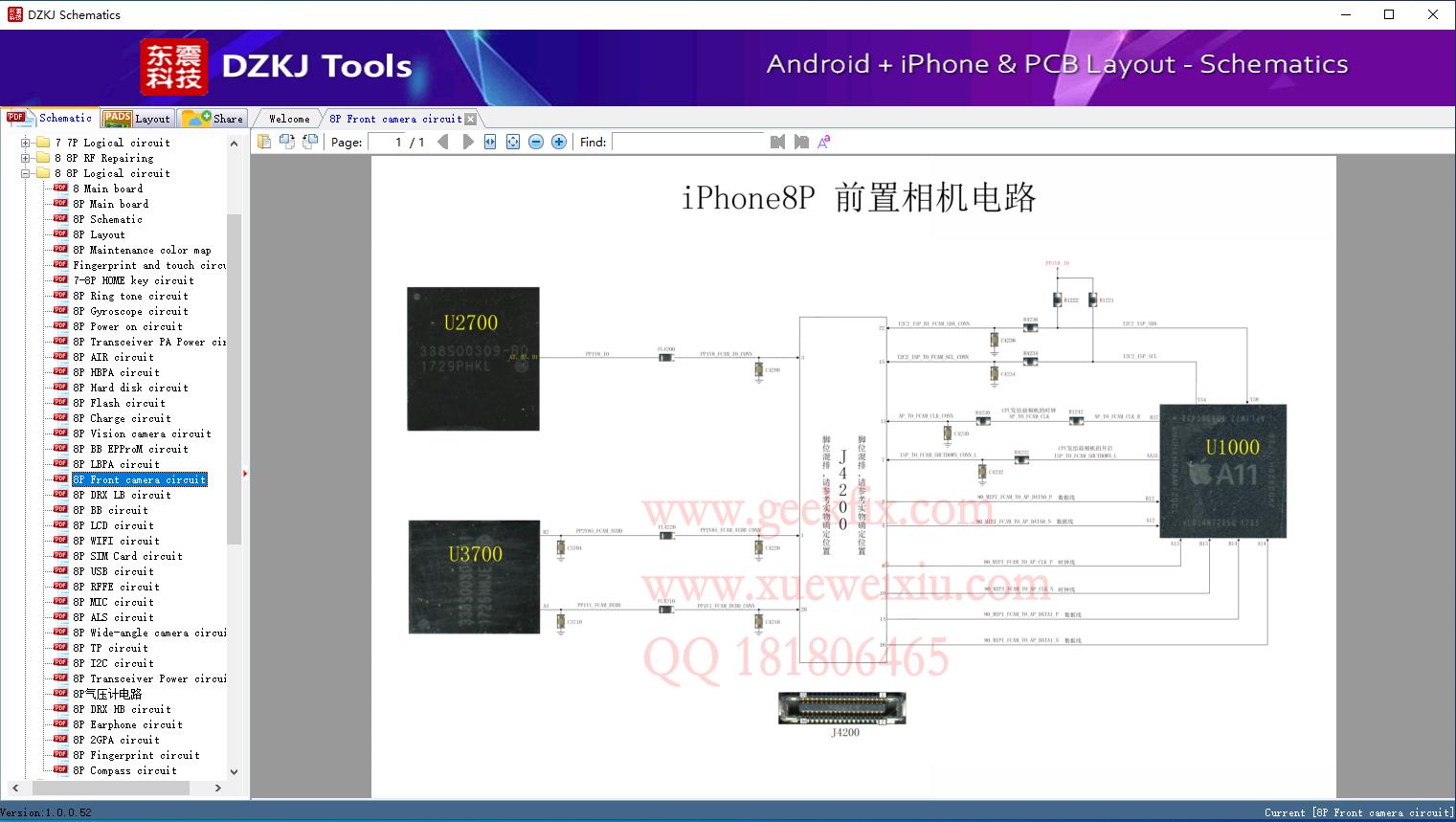
Task: Click the rotate counterclockwise toolbar icon
Action: [286, 142]
